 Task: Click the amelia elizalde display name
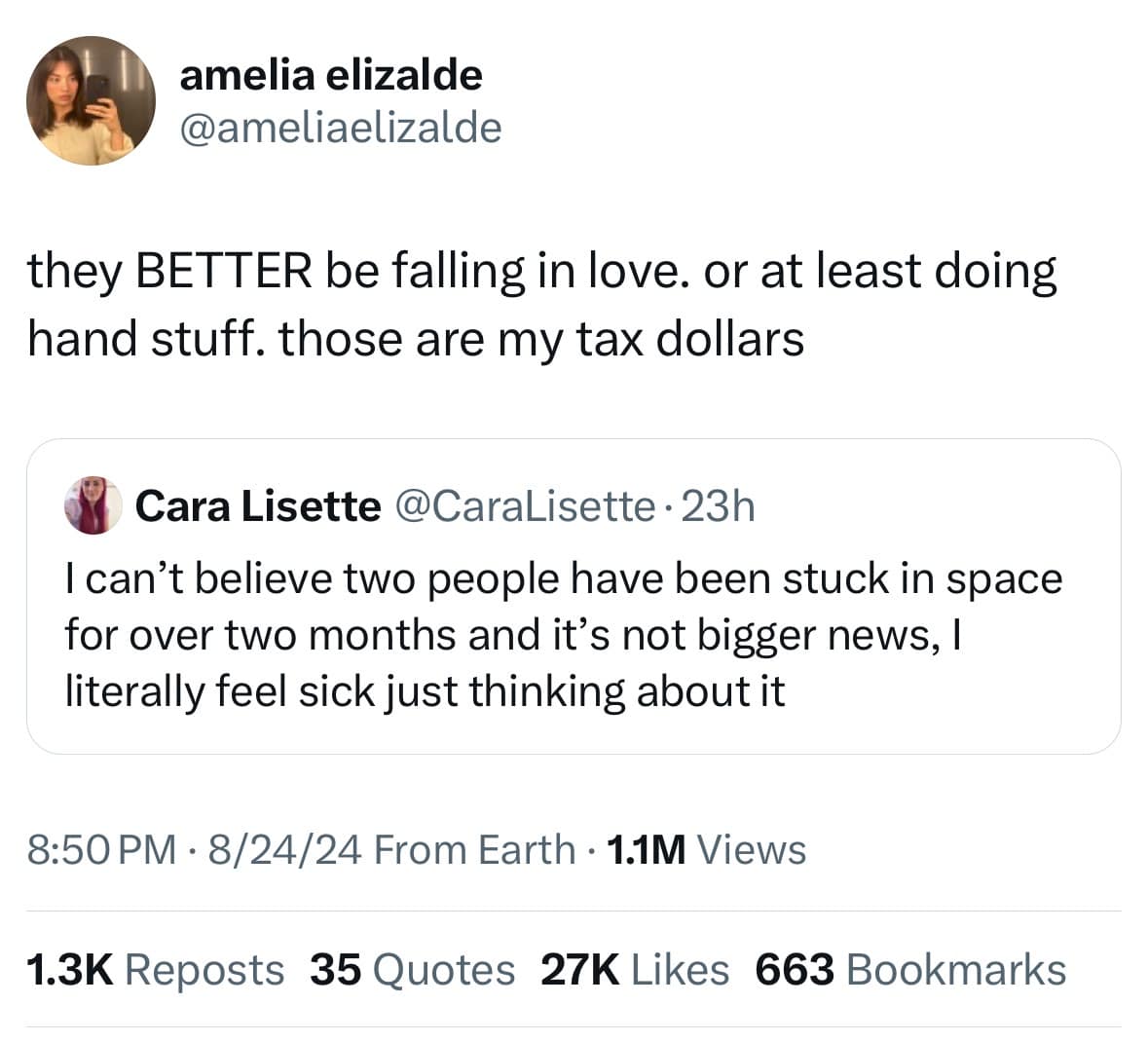[x=330, y=74]
